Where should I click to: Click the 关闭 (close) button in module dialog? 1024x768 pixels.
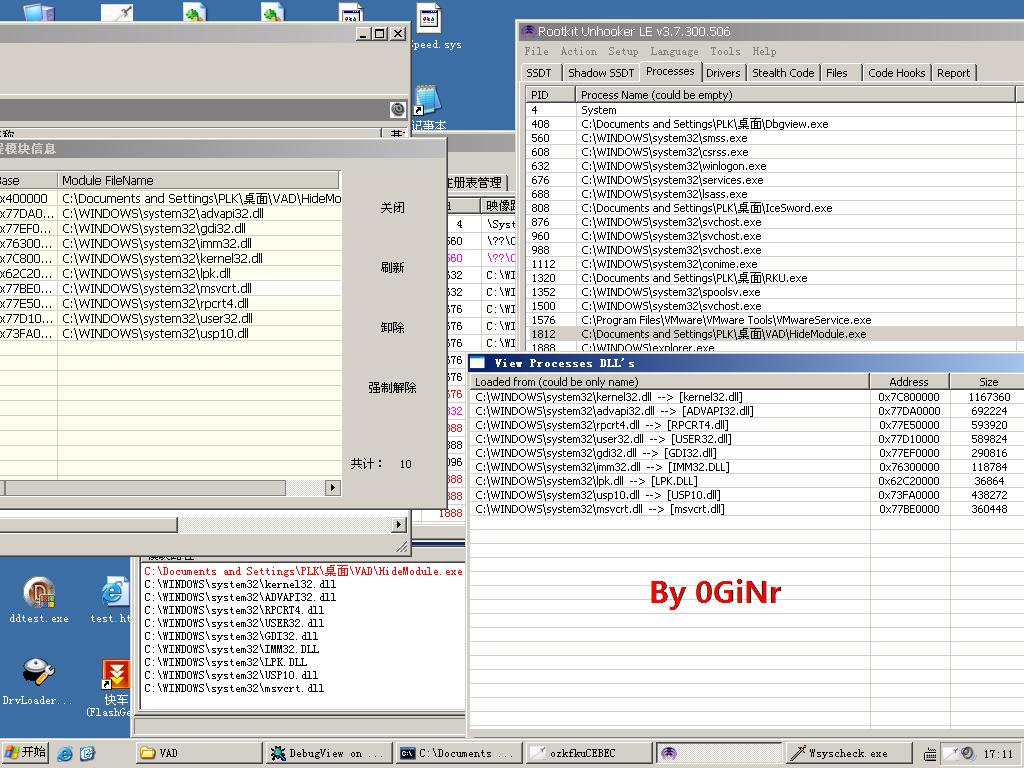392,208
